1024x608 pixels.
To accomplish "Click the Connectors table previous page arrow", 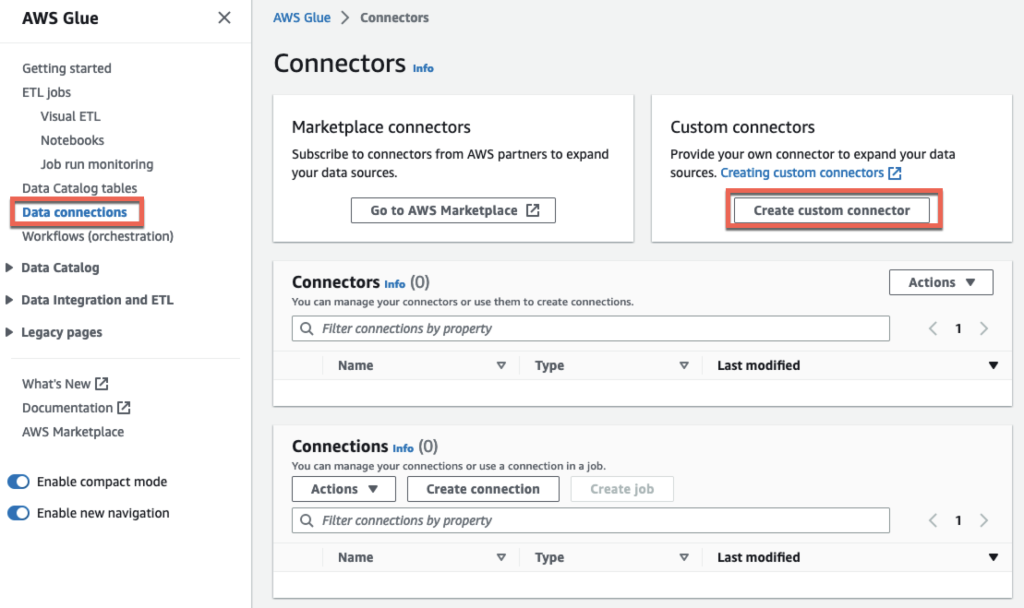I will (x=933, y=328).
